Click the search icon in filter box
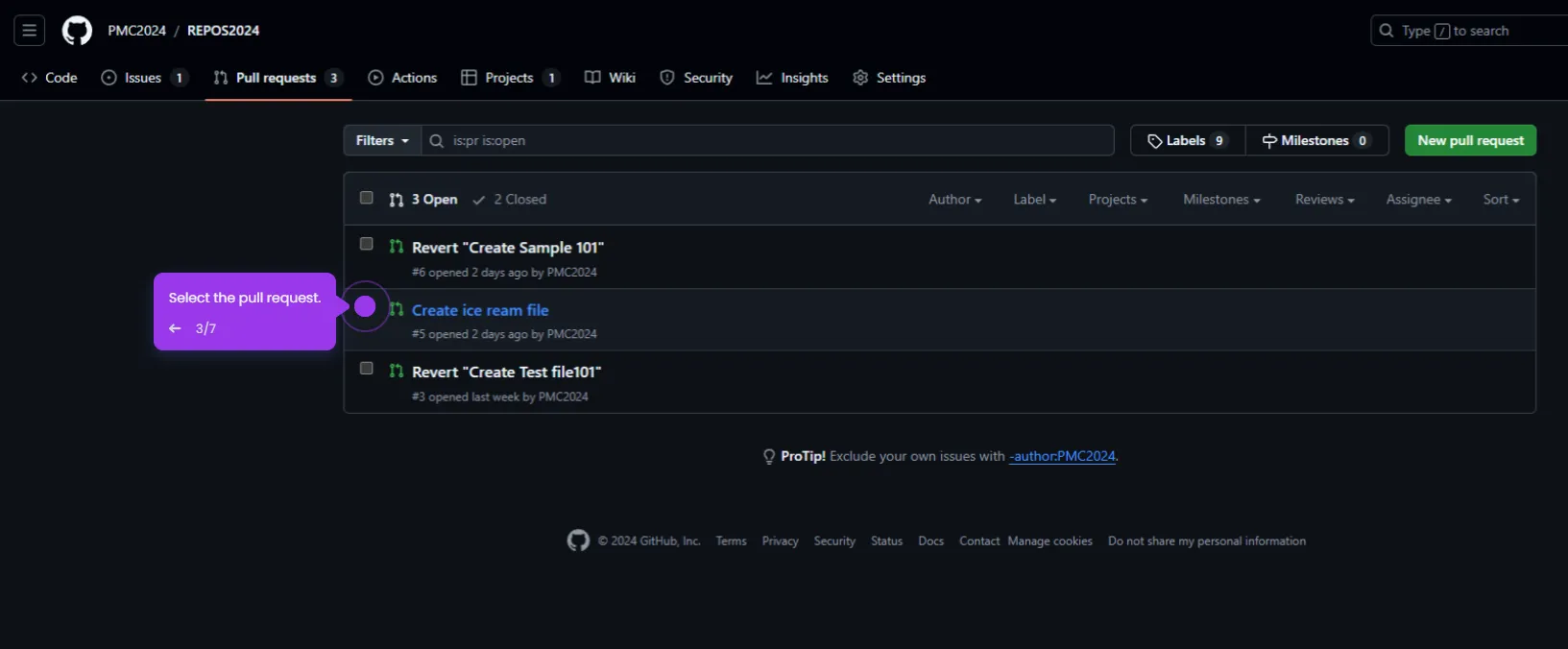This screenshot has height=649, width=1568. [x=436, y=141]
